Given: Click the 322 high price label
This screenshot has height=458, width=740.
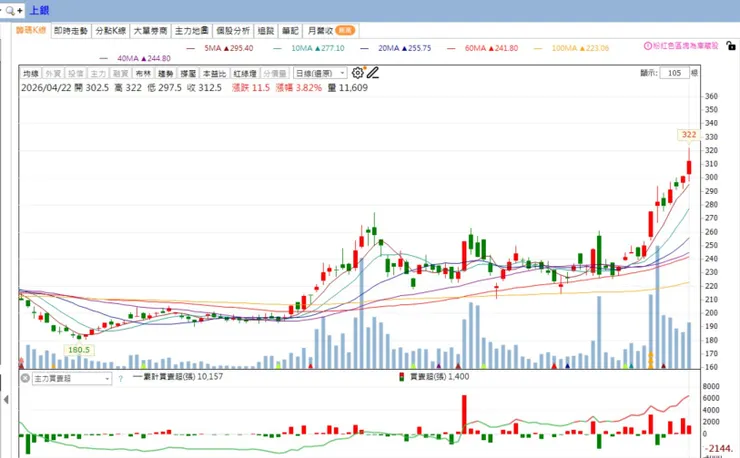Looking at the screenshot, I should pyautogui.click(x=689, y=135).
